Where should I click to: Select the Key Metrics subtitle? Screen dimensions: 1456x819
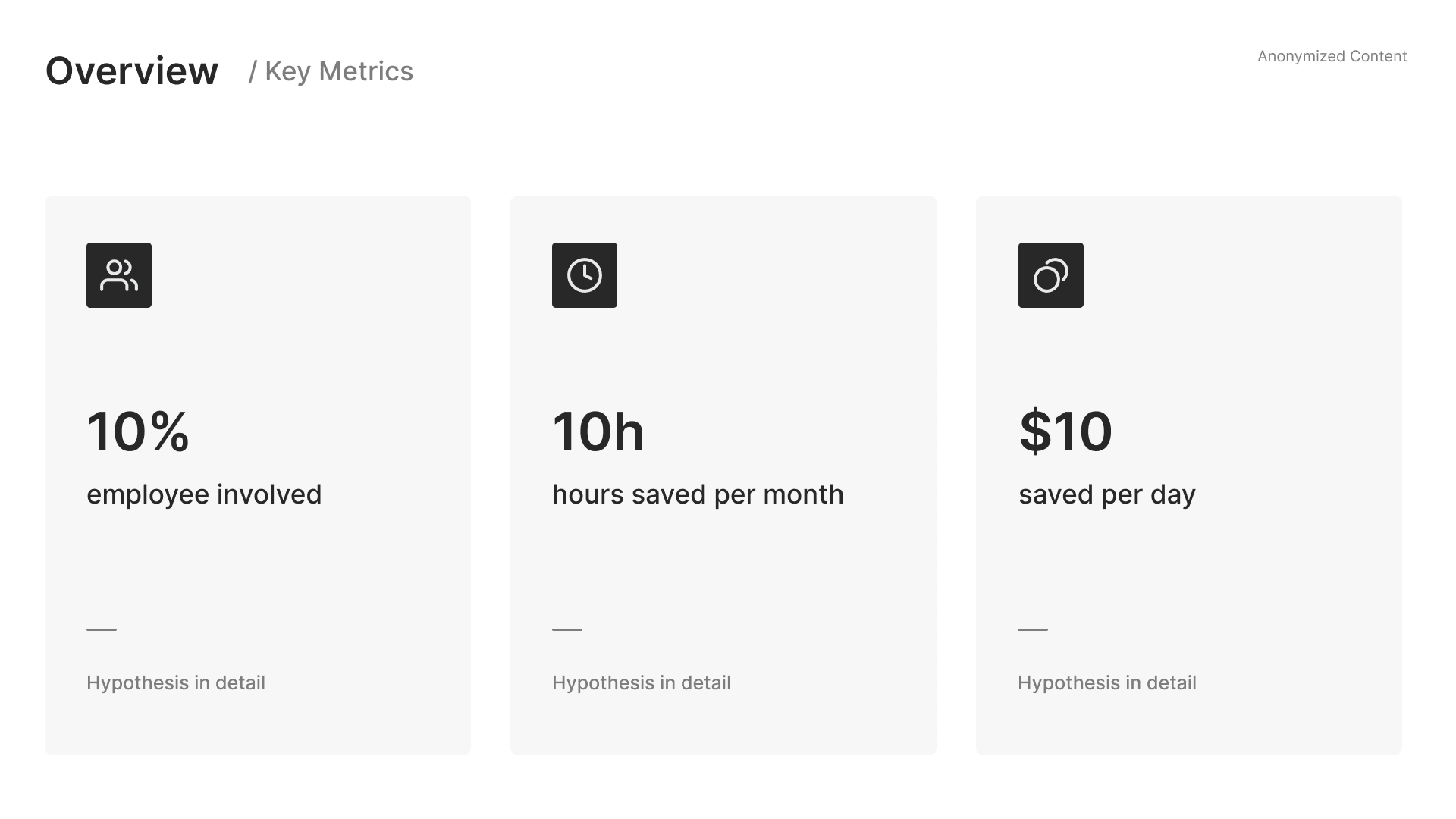click(331, 71)
